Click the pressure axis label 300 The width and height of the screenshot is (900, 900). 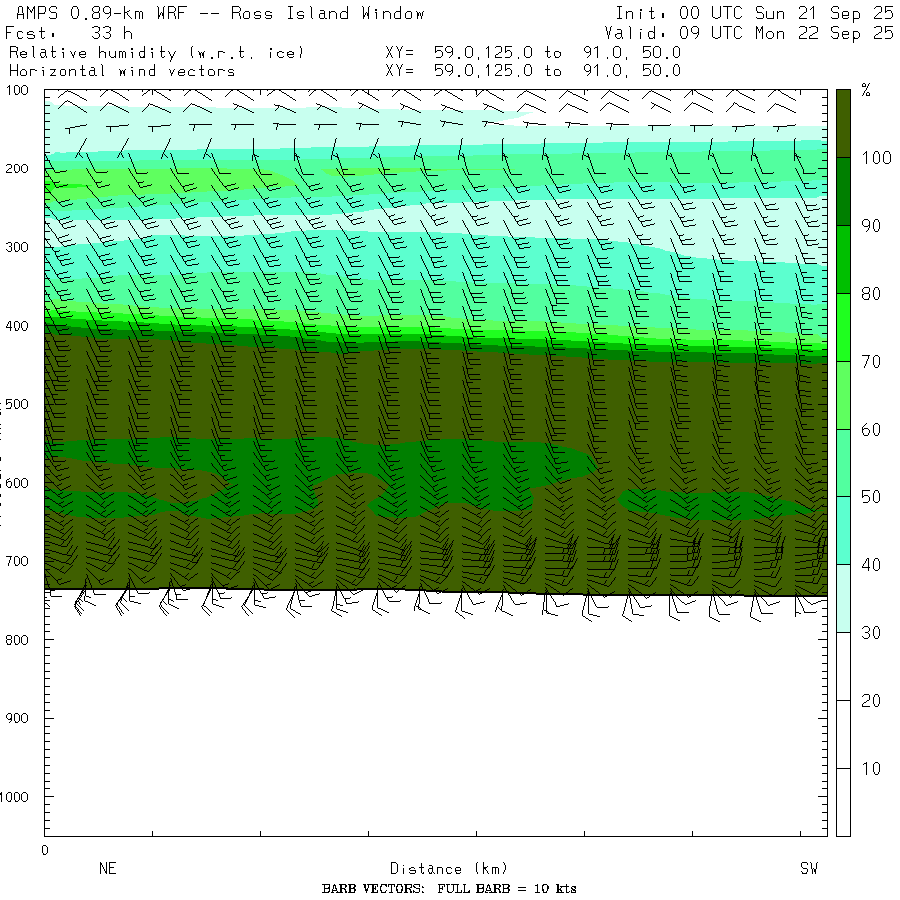pos(17,247)
